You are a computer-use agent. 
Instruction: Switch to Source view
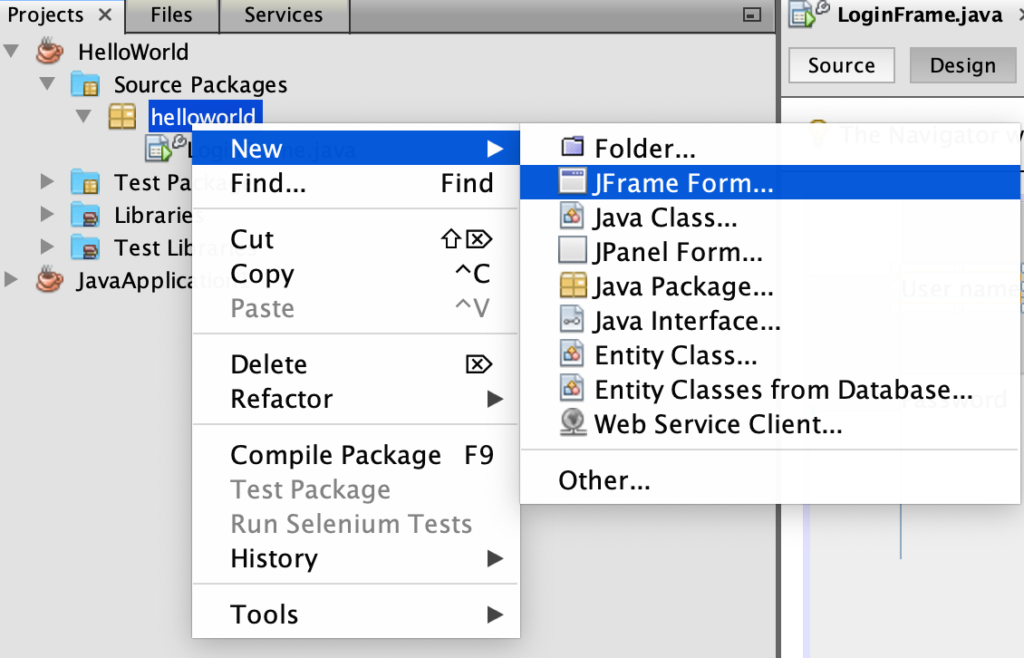841,65
